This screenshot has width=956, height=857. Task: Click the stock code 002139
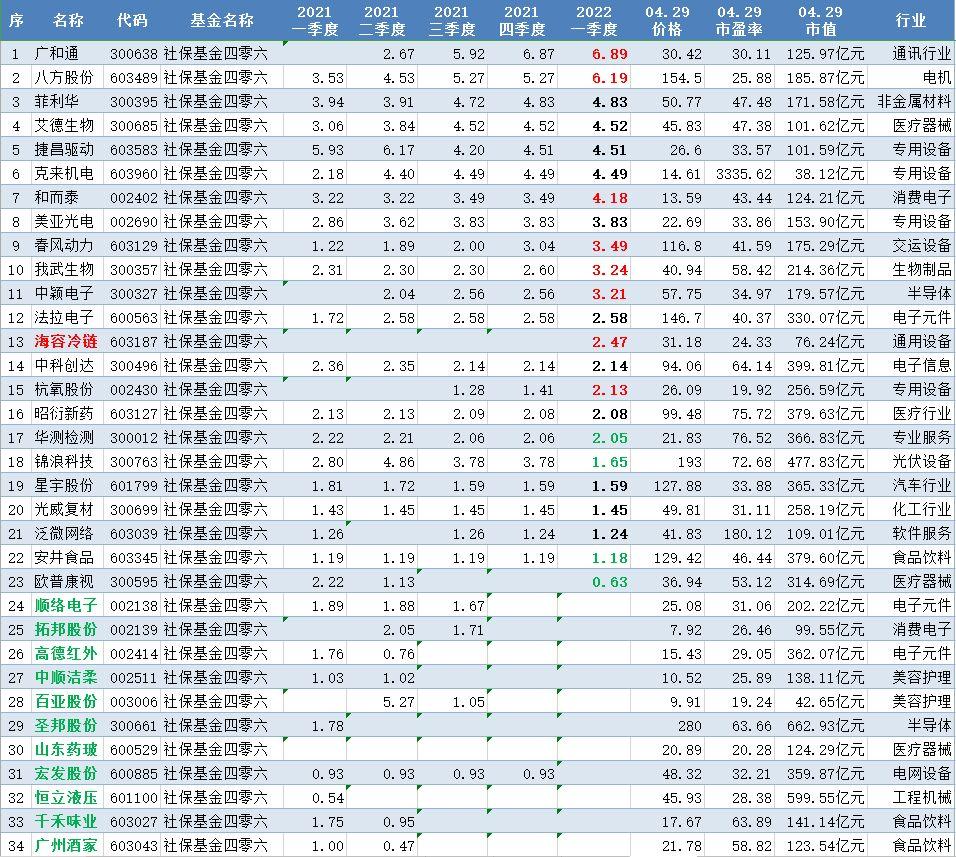(x=134, y=630)
